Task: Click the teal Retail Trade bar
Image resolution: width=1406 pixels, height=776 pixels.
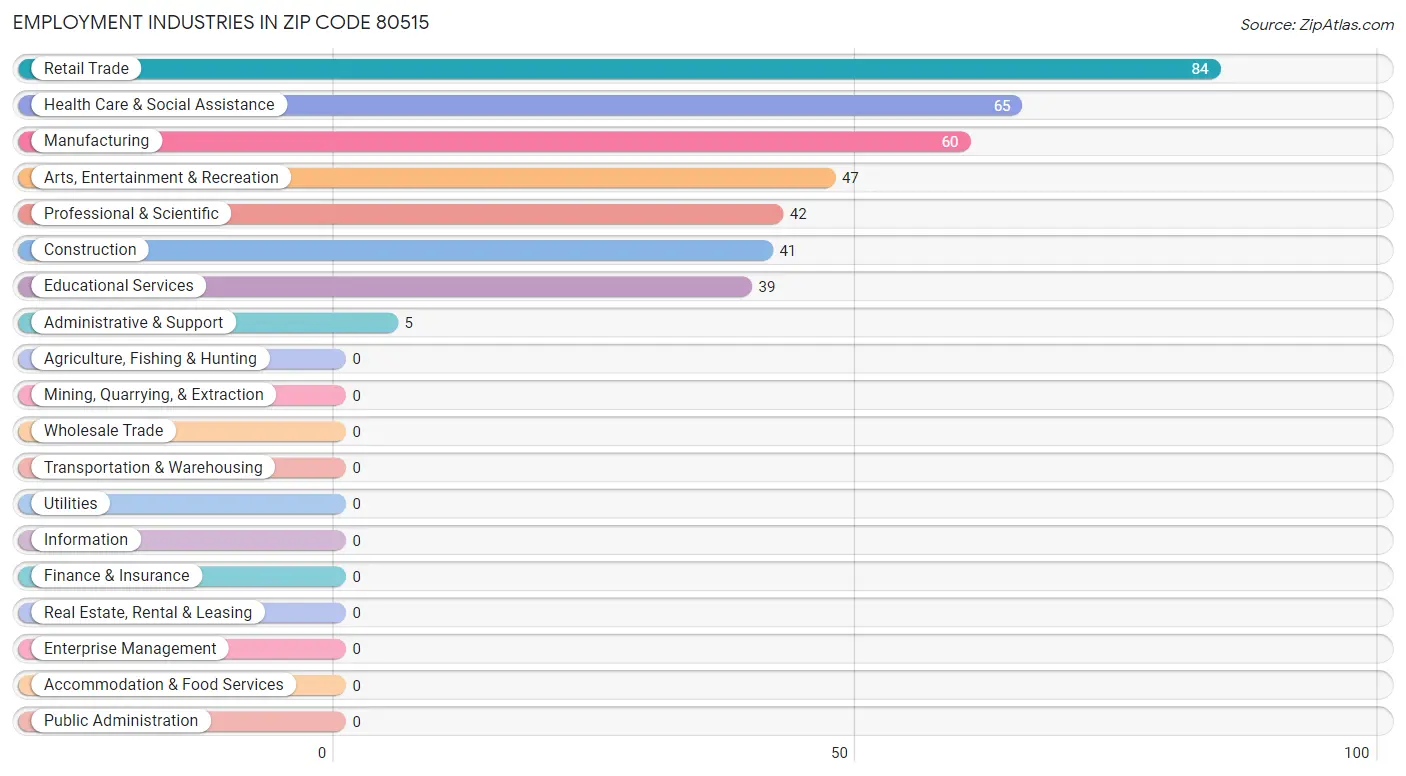Action: pos(619,69)
